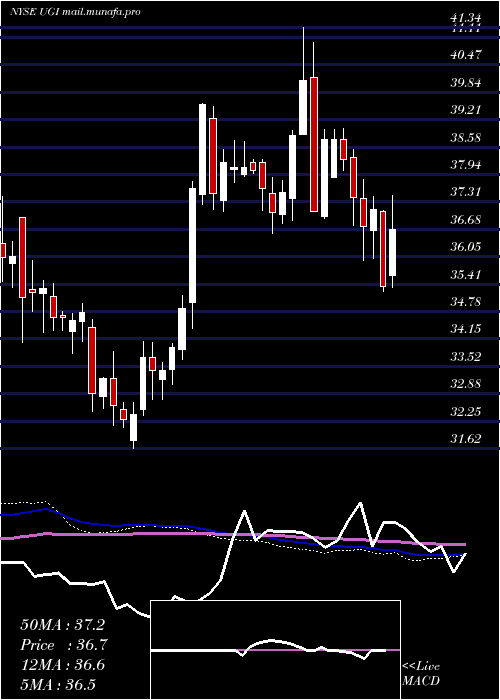Screen dimensions: 500x700
Task: Click inside the MACD inset chart box
Action: (275, 650)
